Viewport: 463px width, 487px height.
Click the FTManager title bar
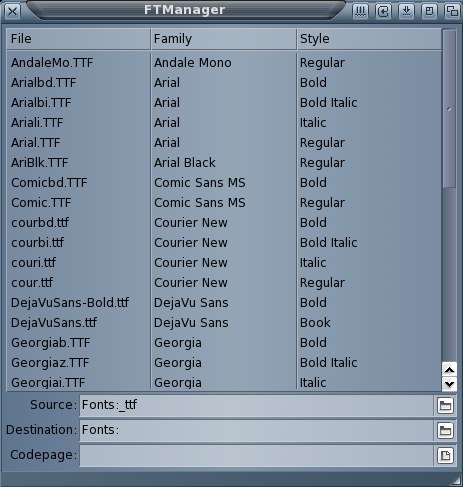click(x=185, y=10)
